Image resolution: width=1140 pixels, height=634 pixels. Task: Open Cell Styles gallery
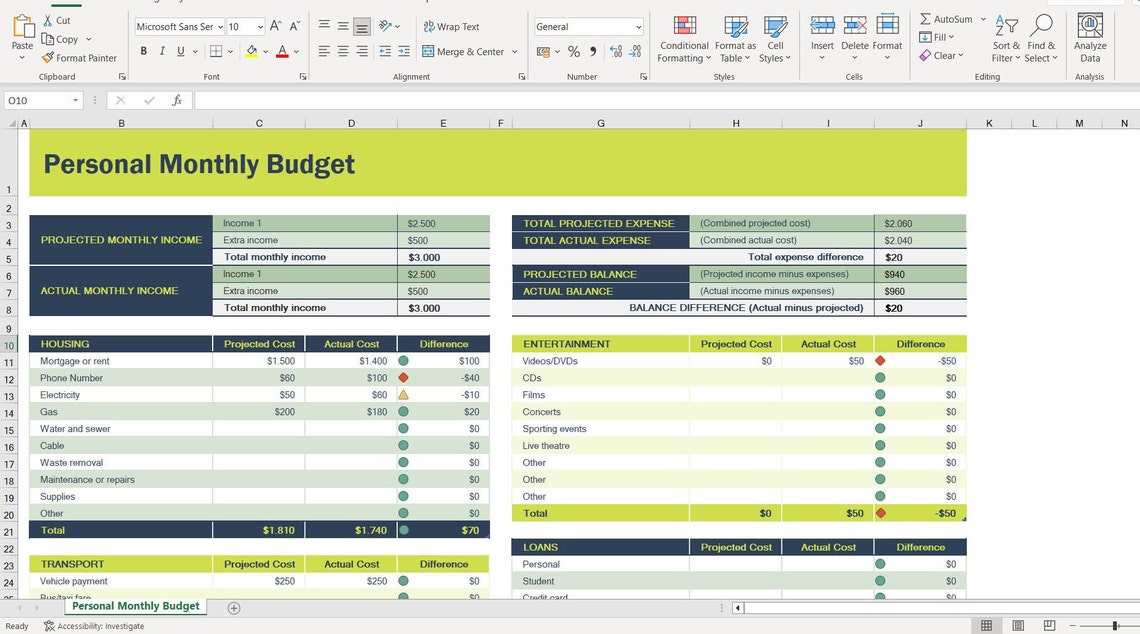click(775, 38)
